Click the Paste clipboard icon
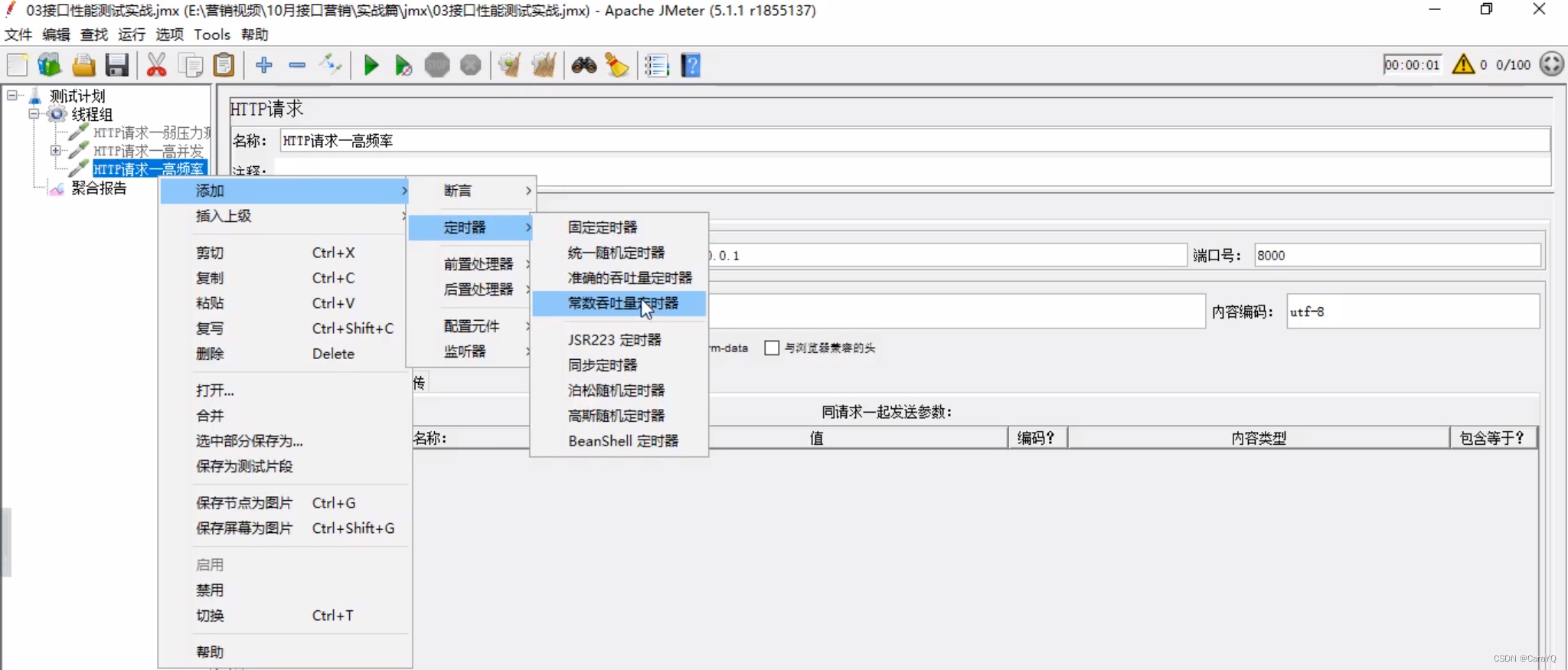Image resolution: width=1568 pixels, height=670 pixels. coord(224,65)
